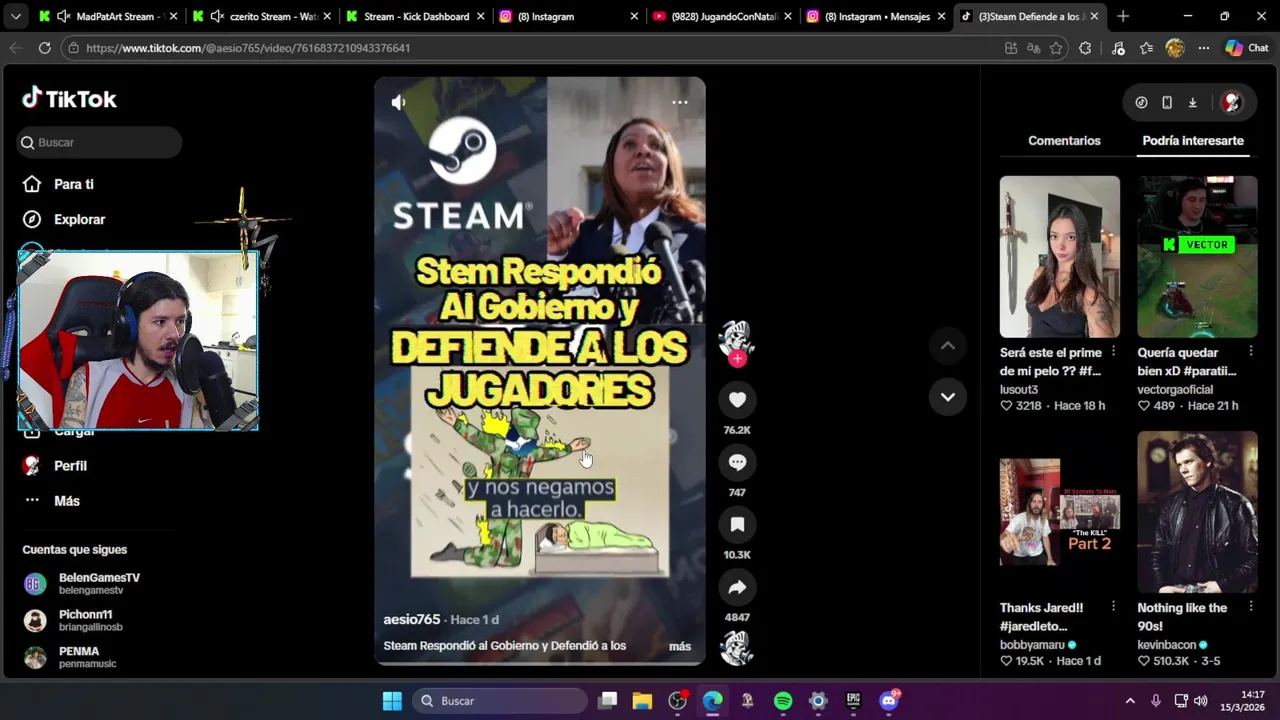Show hidden system tray icons
This screenshot has height=720, width=1280.
tap(1130, 701)
